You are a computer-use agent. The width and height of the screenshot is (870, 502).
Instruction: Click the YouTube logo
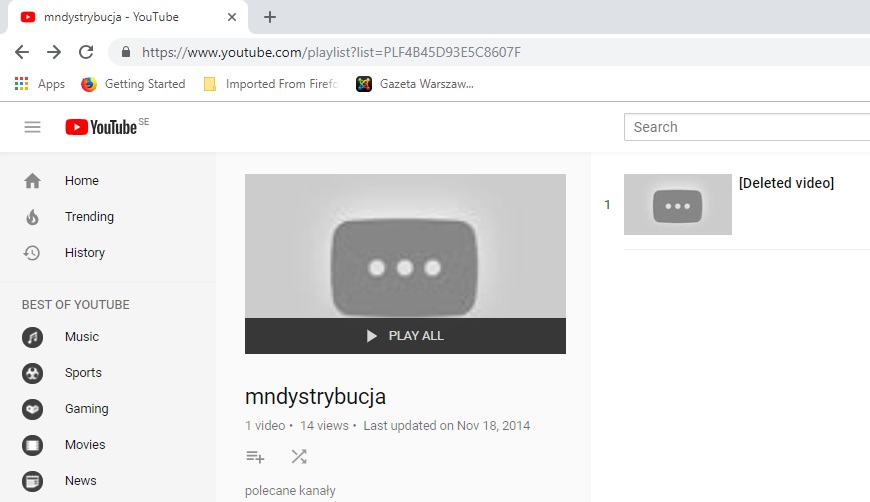(x=102, y=127)
